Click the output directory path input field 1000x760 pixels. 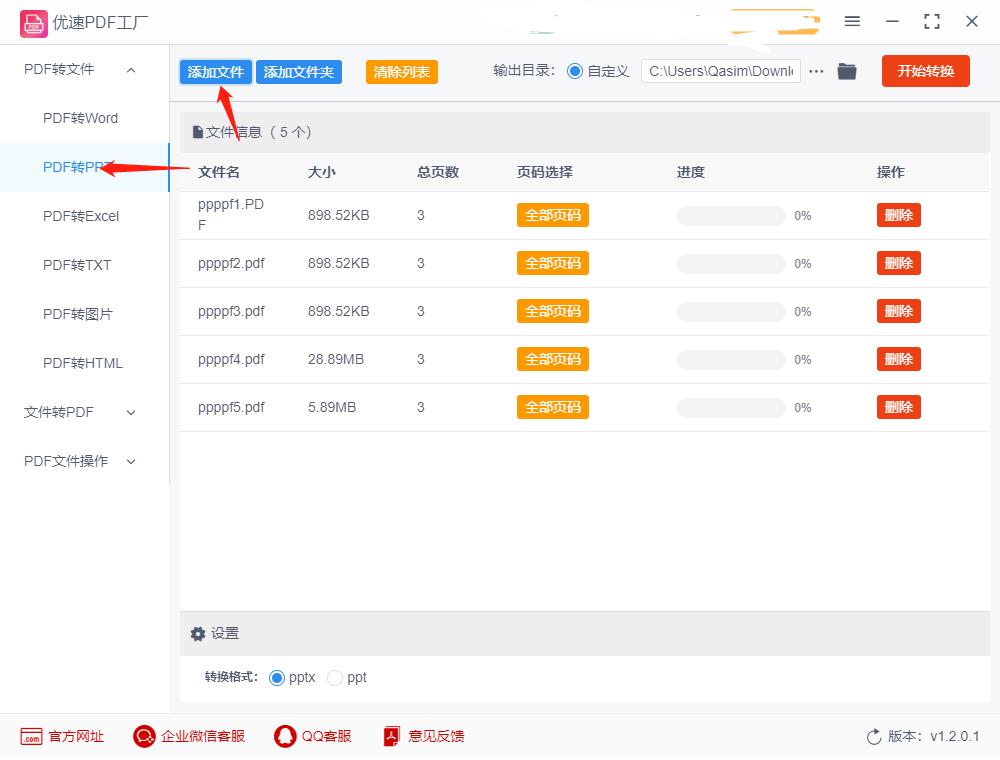(x=720, y=71)
